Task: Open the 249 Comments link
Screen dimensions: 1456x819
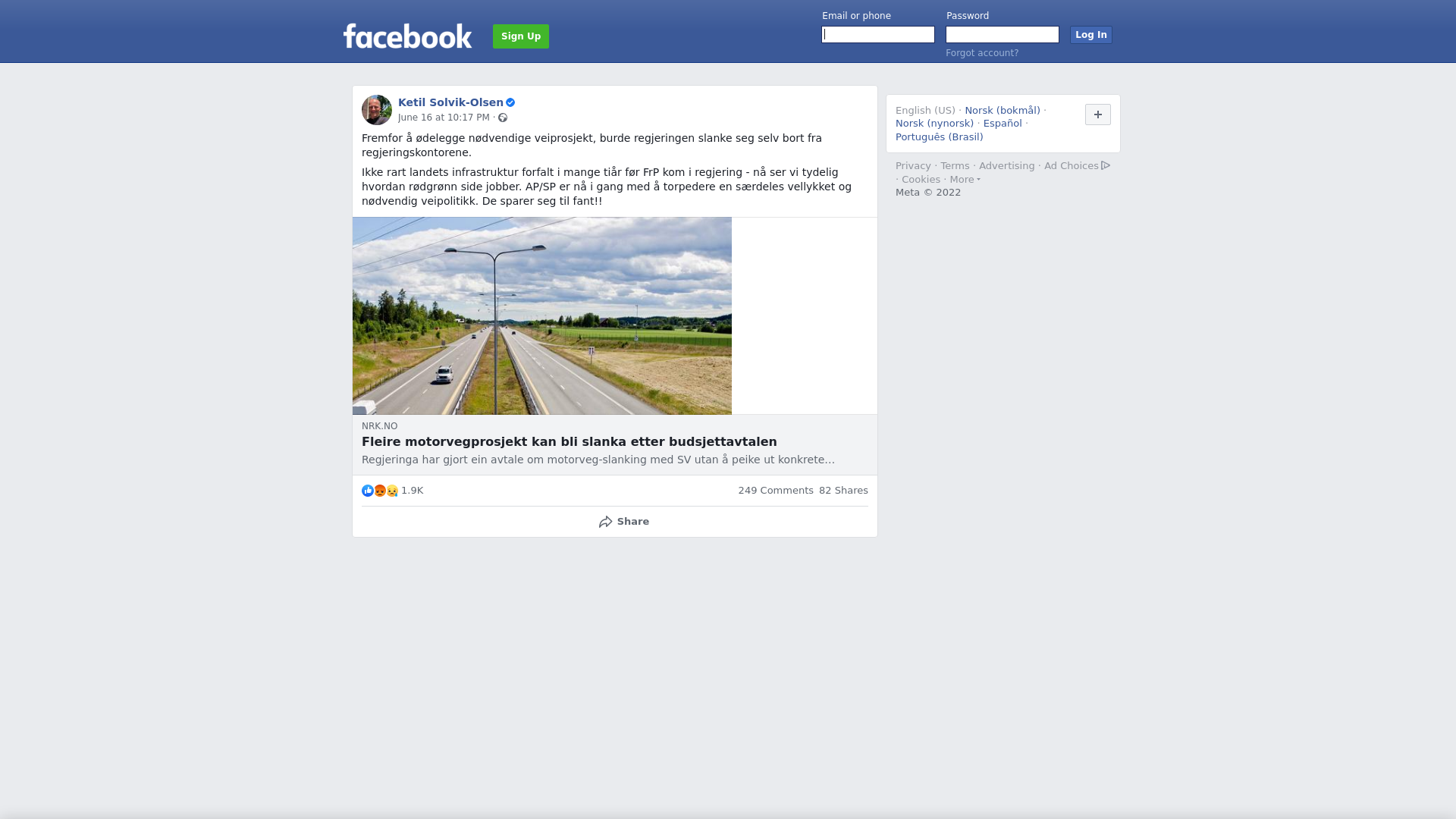Action: [776, 491]
